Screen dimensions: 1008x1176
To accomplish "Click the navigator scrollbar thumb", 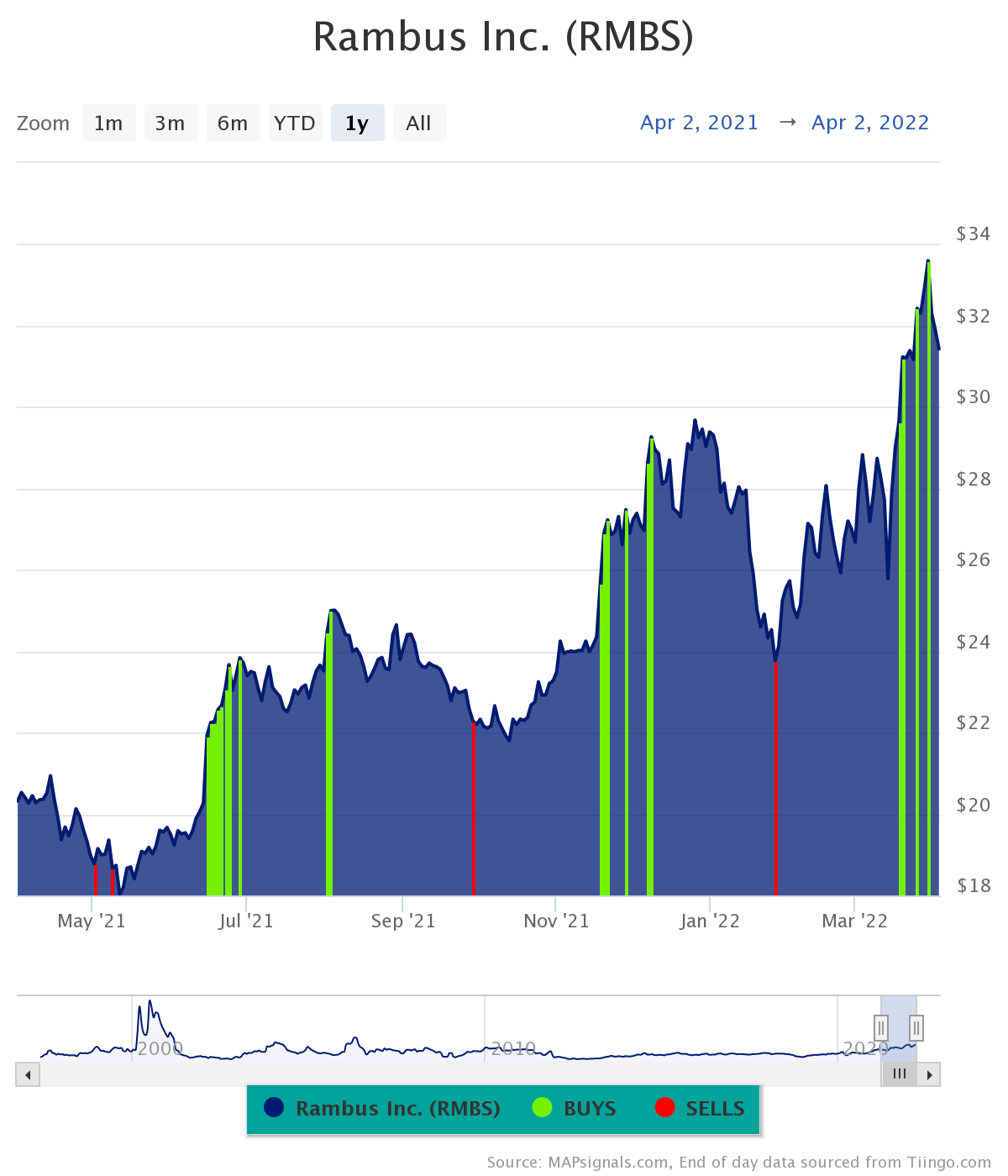I will 899,1074.
